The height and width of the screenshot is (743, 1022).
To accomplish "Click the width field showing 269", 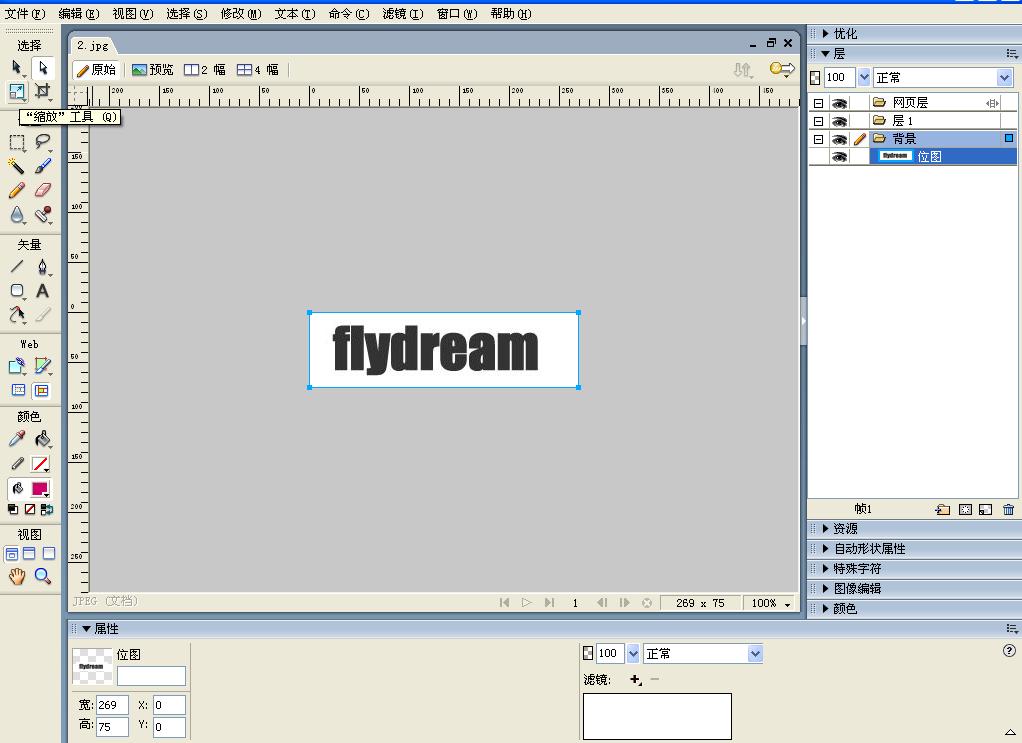I will pos(112,705).
